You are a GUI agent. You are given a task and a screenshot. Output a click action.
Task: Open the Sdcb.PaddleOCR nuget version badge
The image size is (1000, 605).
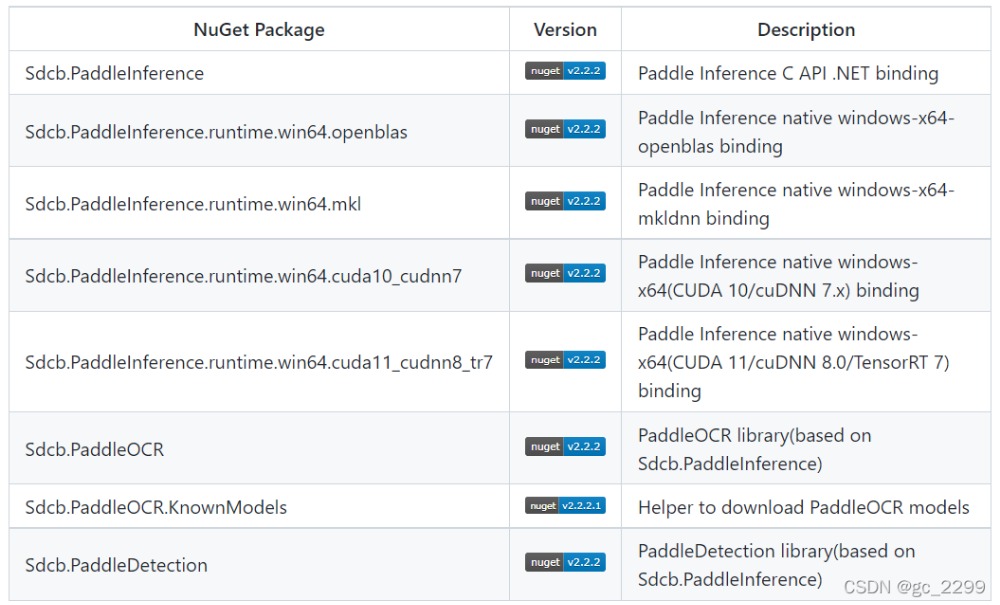(x=565, y=447)
